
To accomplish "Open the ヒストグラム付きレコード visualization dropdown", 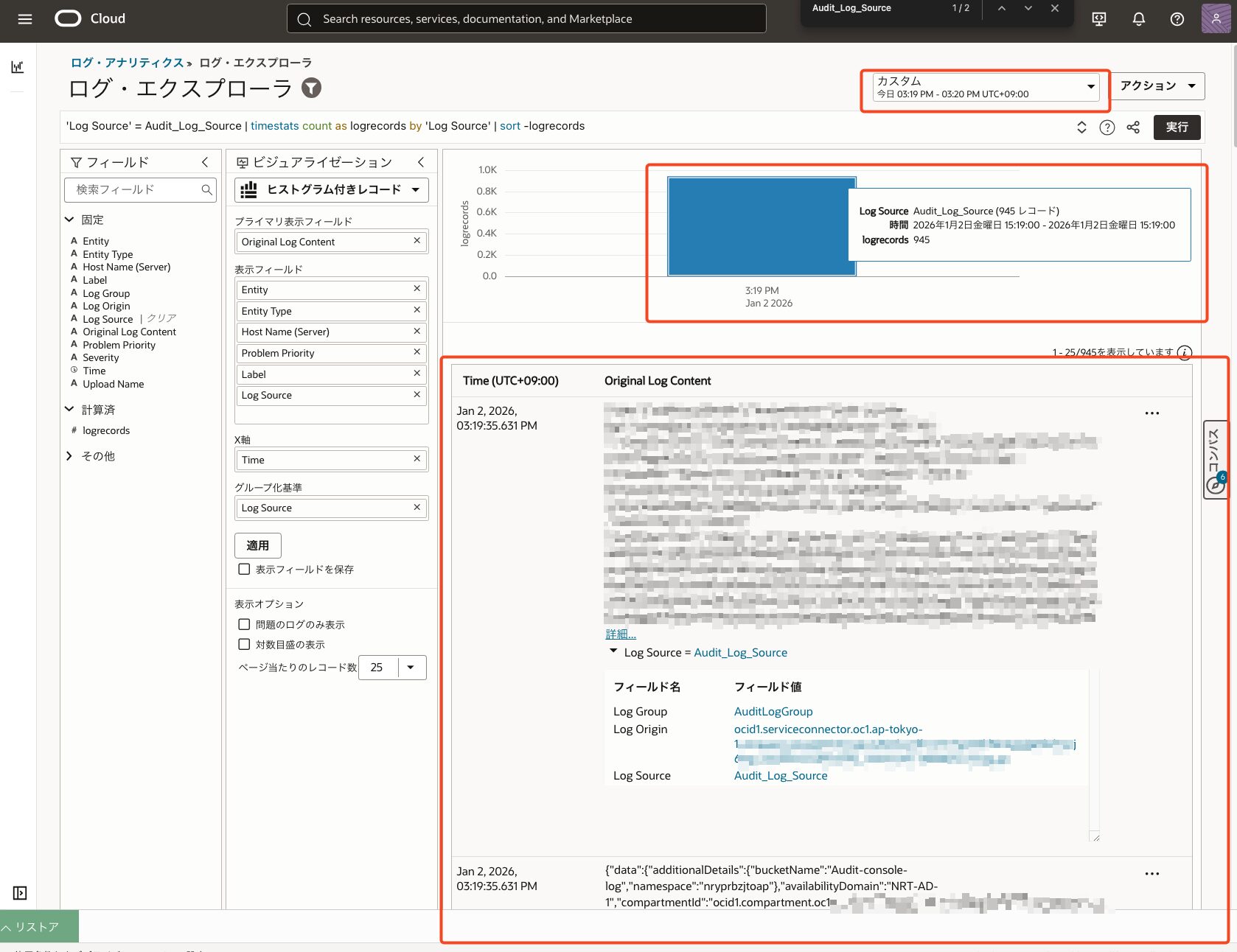I will pos(331,190).
